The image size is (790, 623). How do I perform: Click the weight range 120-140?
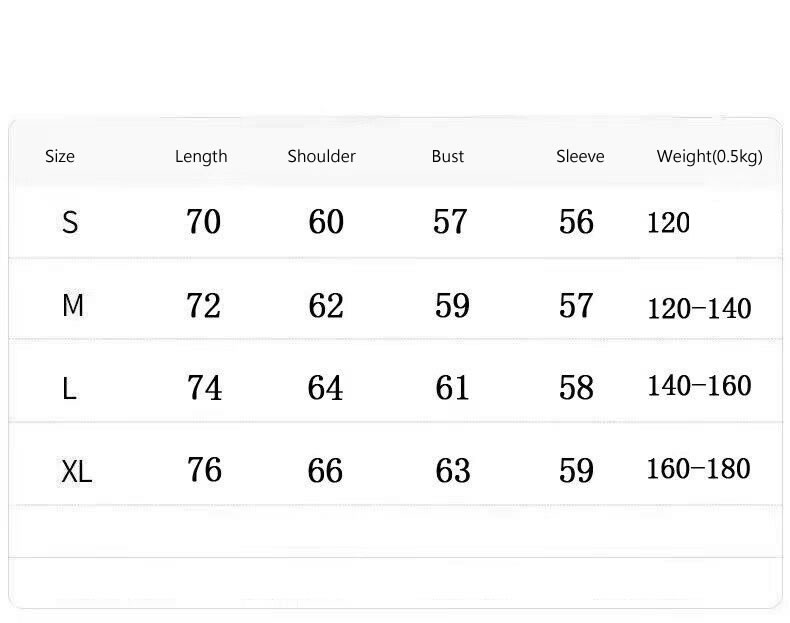pos(699,308)
